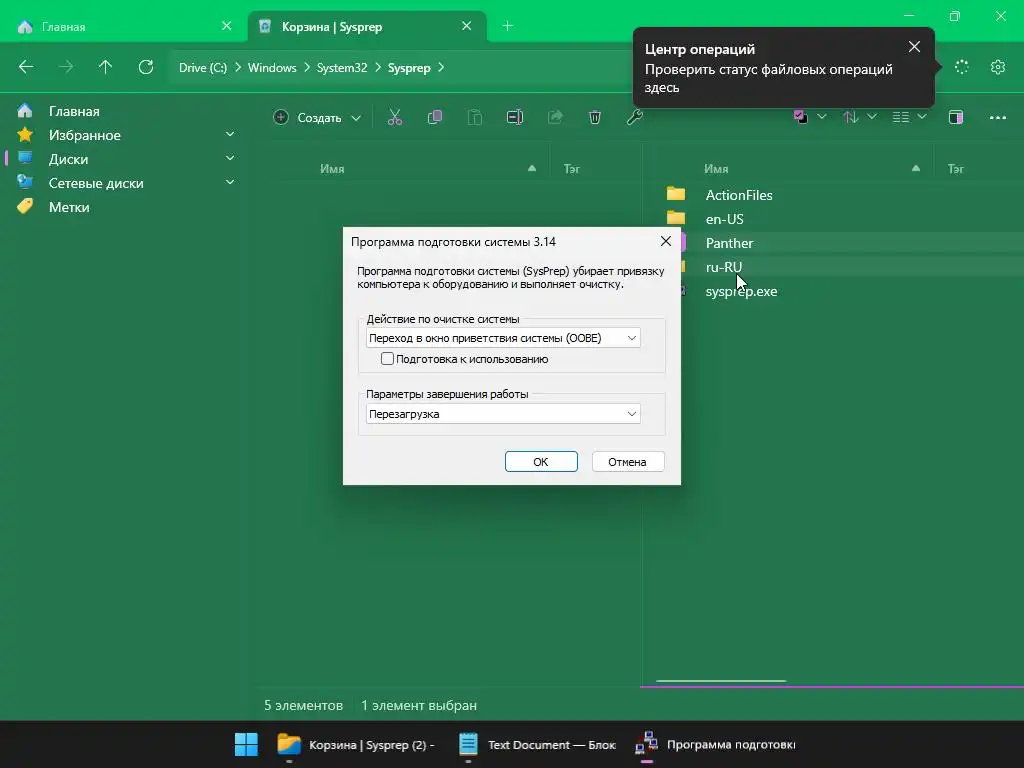This screenshot has width=1024, height=768.
Task: Close the Sysprep dialog window
Action: (x=665, y=241)
